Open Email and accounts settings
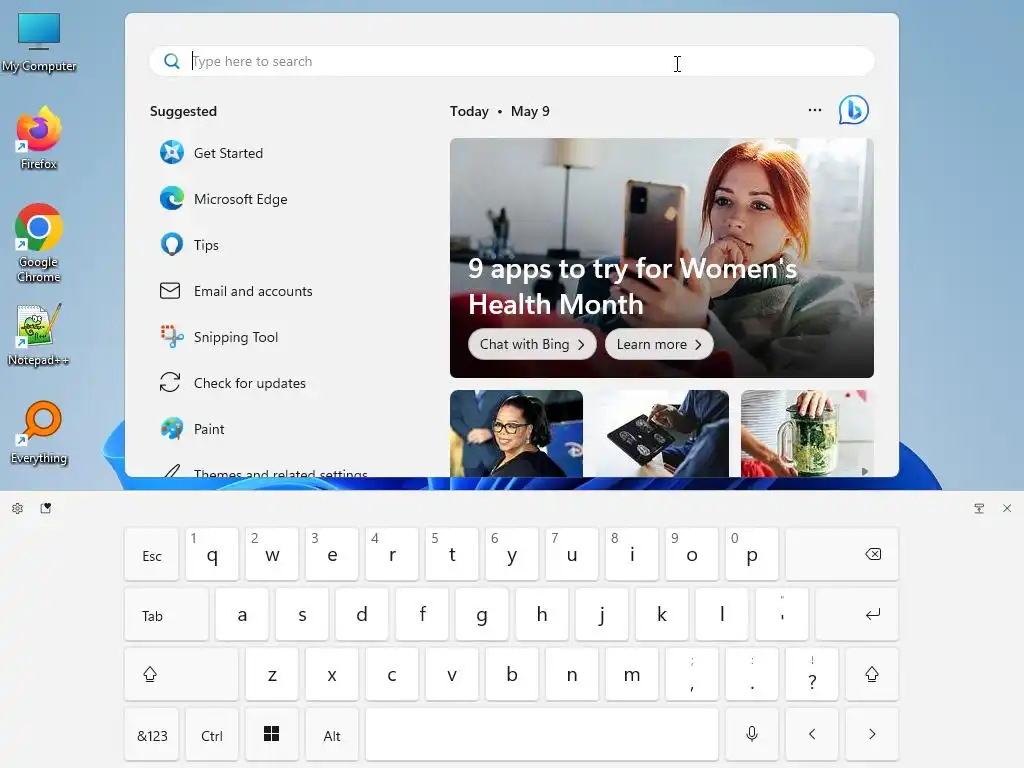 point(236,291)
